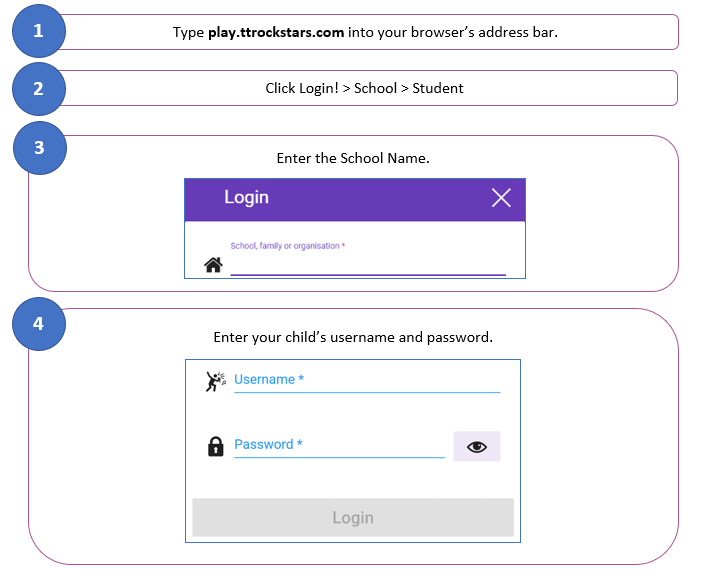Click the 'Click Login! > School > Student' instruction
Viewport: 702px width, 586px height.
coord(364,88)
